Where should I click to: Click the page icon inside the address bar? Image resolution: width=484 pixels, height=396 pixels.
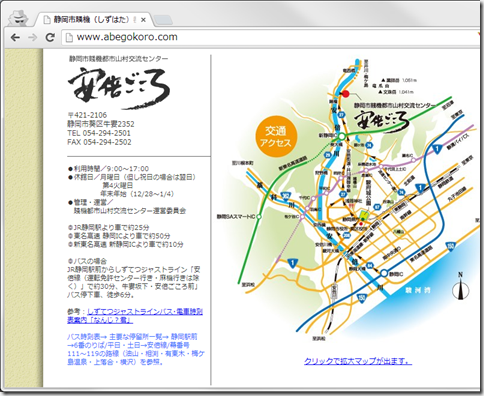click(69, 37)
